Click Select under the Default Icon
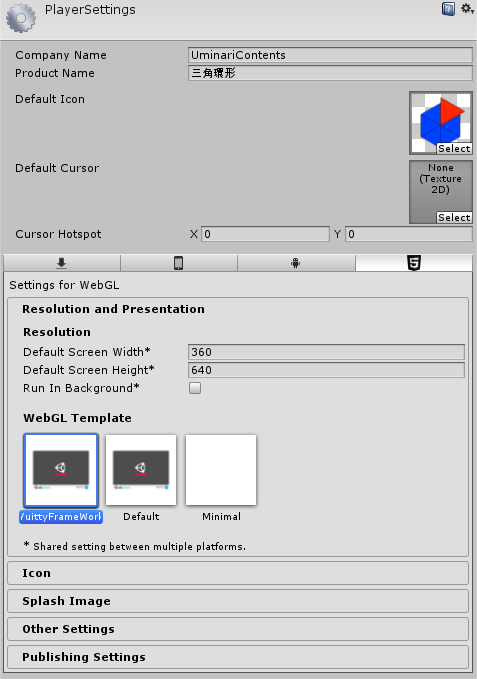Screen dimensions: 477x679 coord(454,149)
